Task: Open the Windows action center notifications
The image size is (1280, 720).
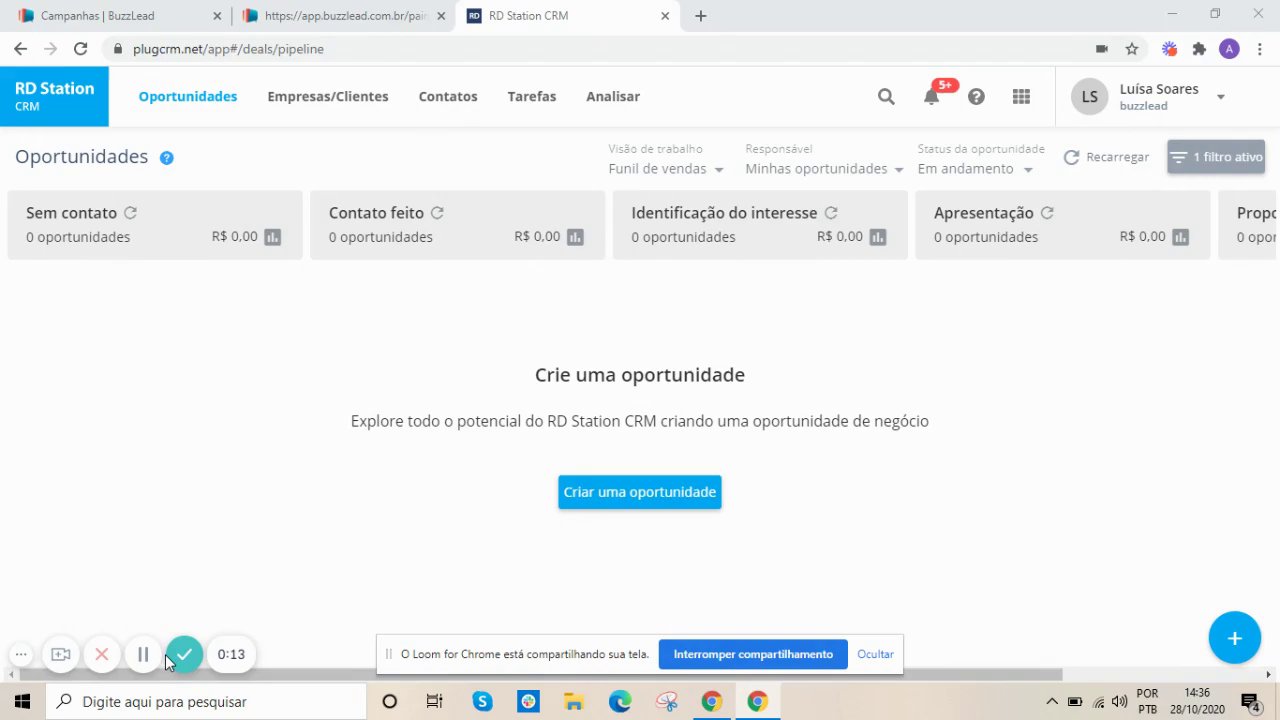Action: (x=1250, y=701)
